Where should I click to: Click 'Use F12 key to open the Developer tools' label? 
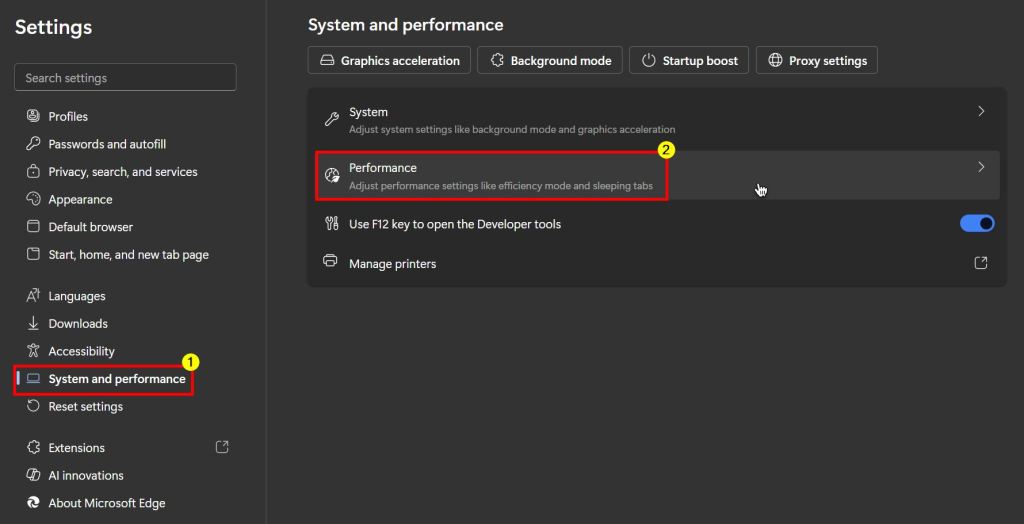[455, 224]
